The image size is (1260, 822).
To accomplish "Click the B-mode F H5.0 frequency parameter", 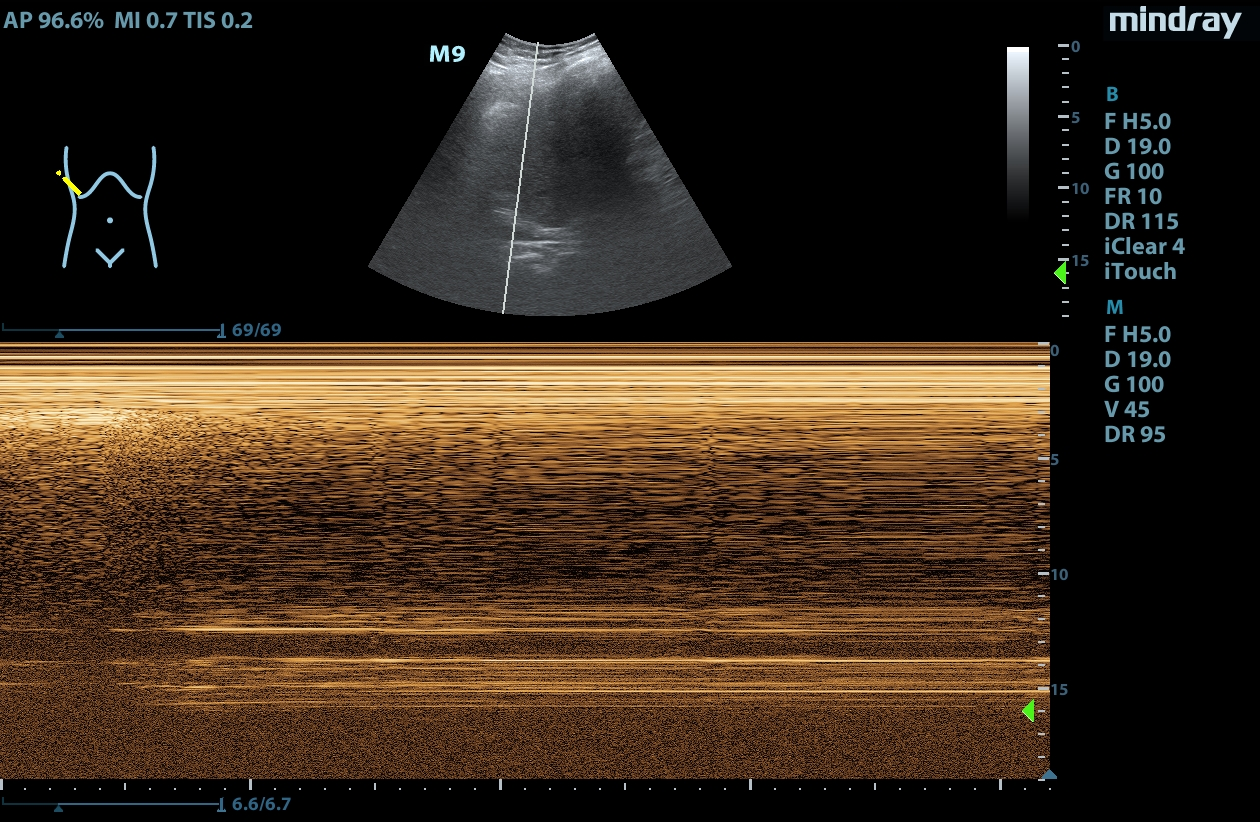I will 1137,121.
